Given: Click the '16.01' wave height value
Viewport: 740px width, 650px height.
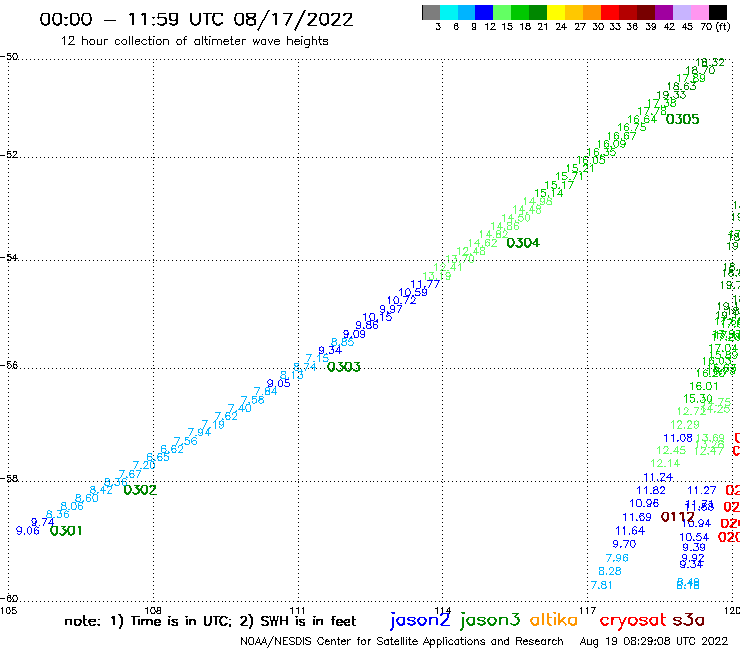Looking at the screenshot, I should tap(704, 387).
